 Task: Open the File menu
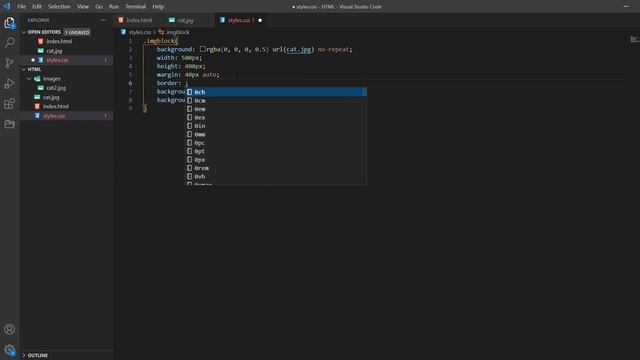point(22,7)
